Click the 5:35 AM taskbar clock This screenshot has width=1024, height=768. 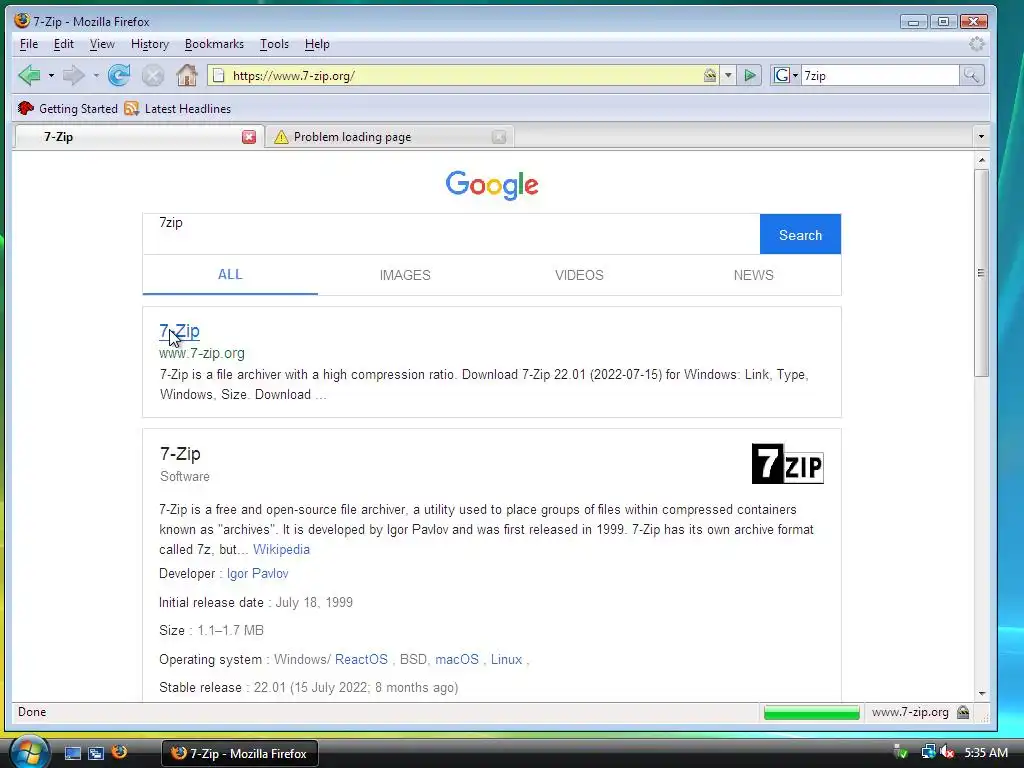click(985, 753)
